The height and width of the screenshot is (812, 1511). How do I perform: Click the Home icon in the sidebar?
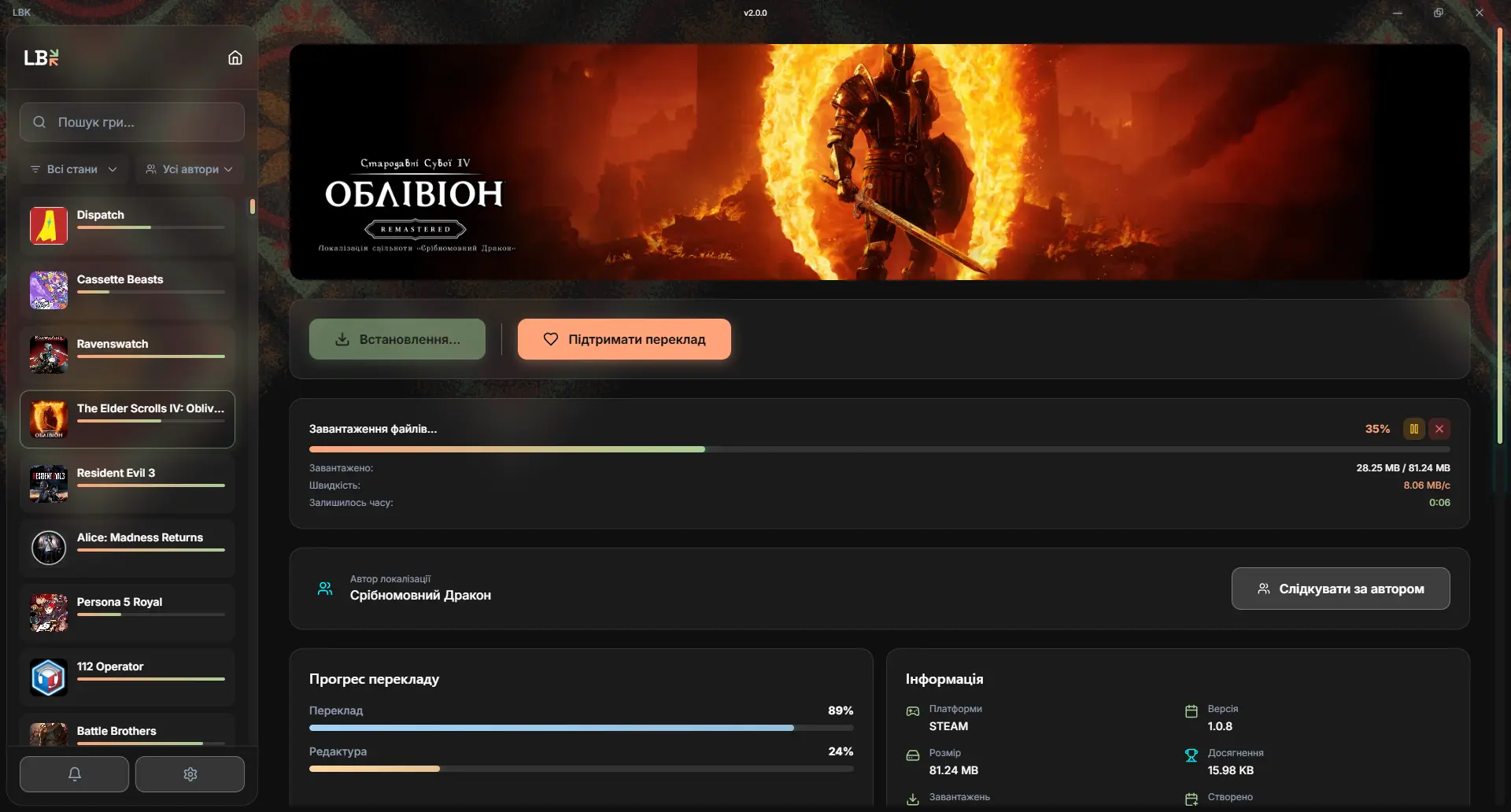[x=235, y=57]
